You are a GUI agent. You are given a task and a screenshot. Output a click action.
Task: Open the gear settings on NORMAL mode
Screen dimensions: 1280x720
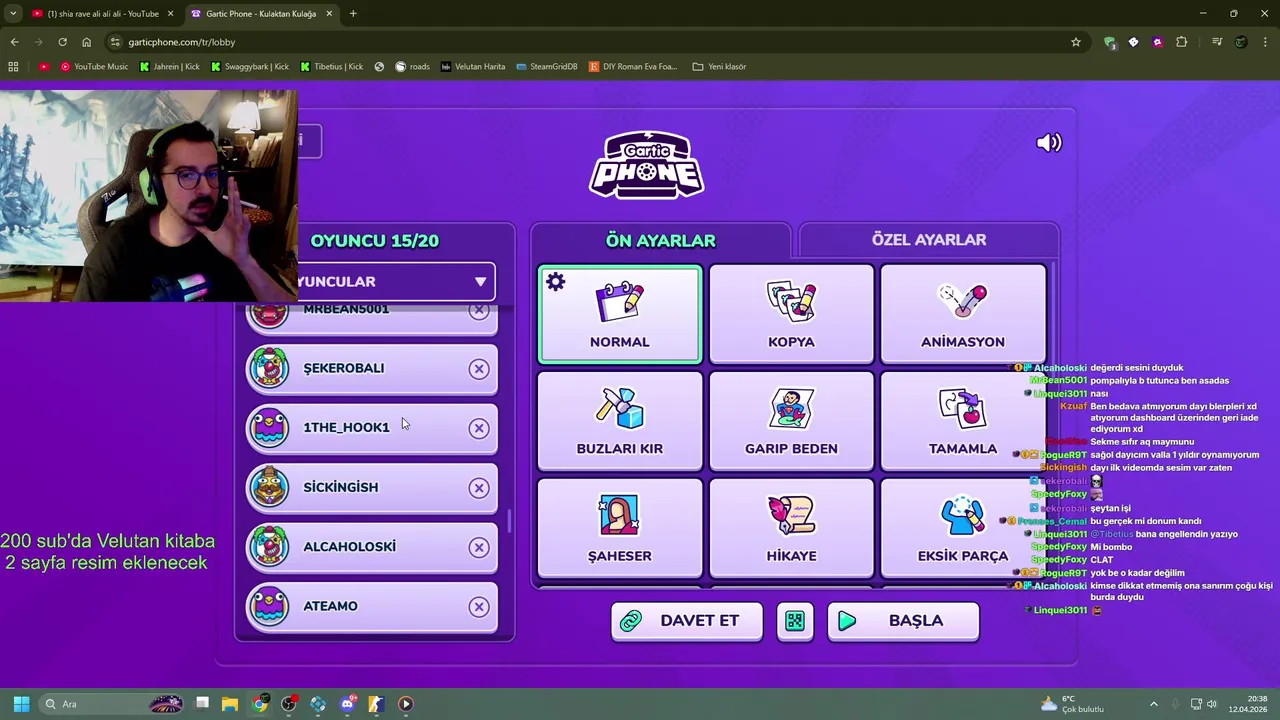point(556,283)
